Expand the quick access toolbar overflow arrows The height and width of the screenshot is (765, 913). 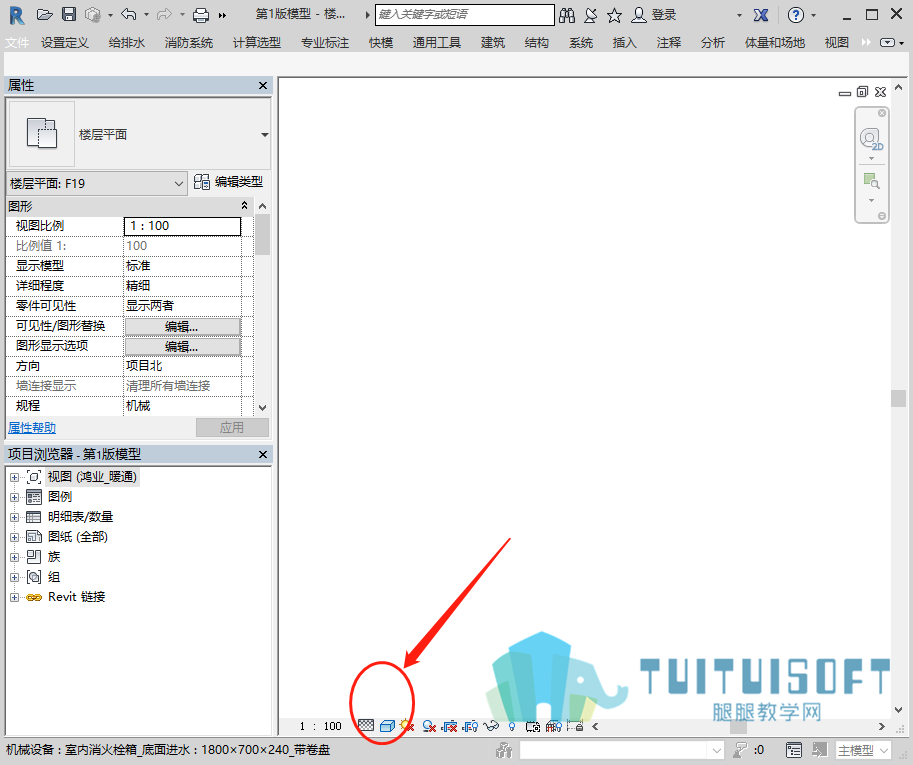click(x=222, y=16)
